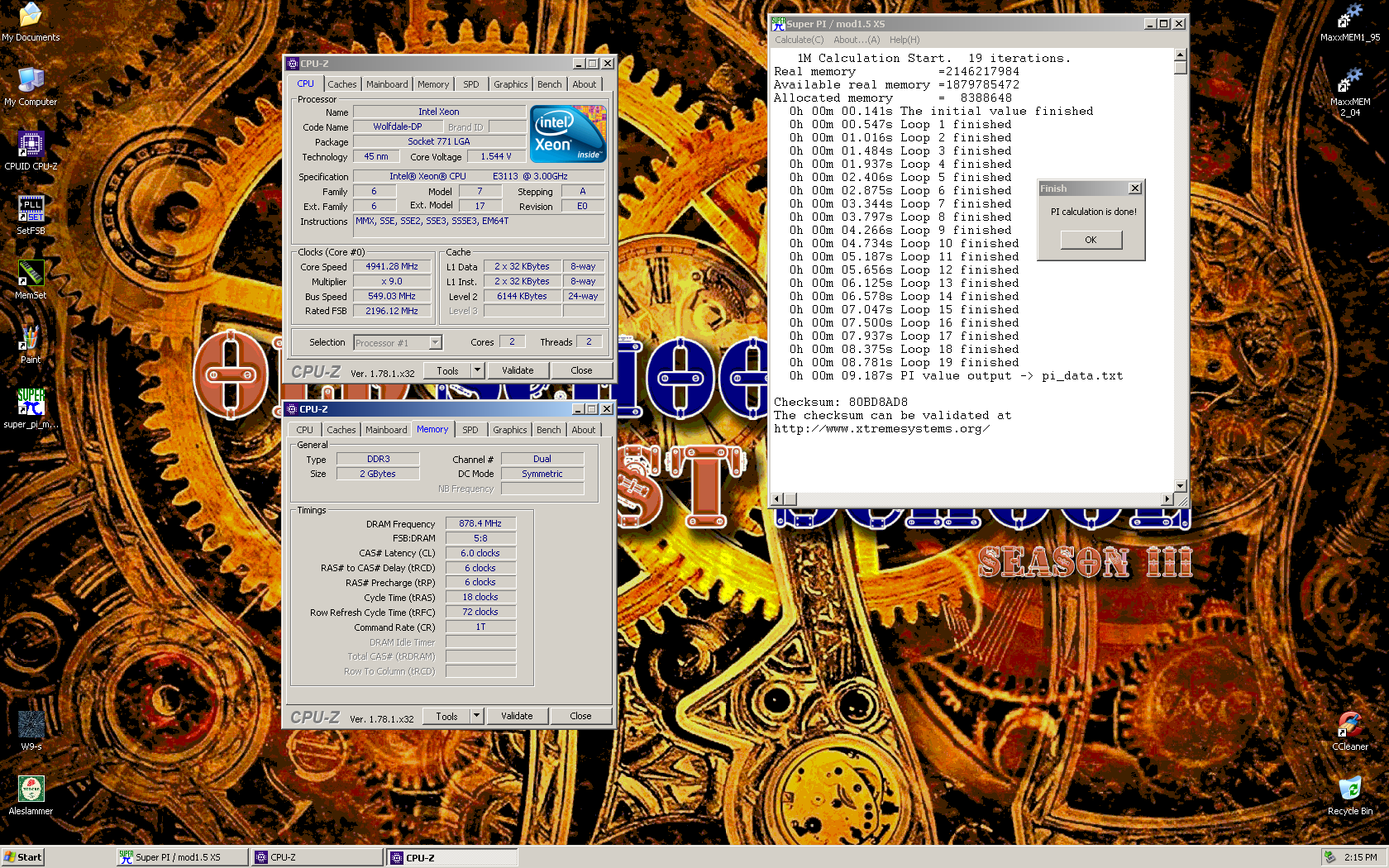Click Super PI vertical scrollbar down arrow

1181,486
